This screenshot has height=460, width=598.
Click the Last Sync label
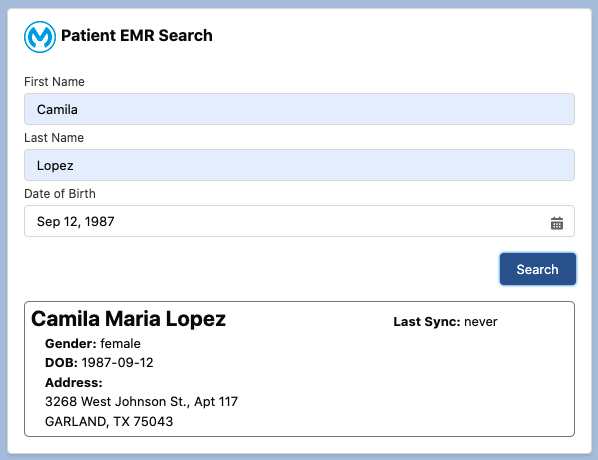pos(427,322)
